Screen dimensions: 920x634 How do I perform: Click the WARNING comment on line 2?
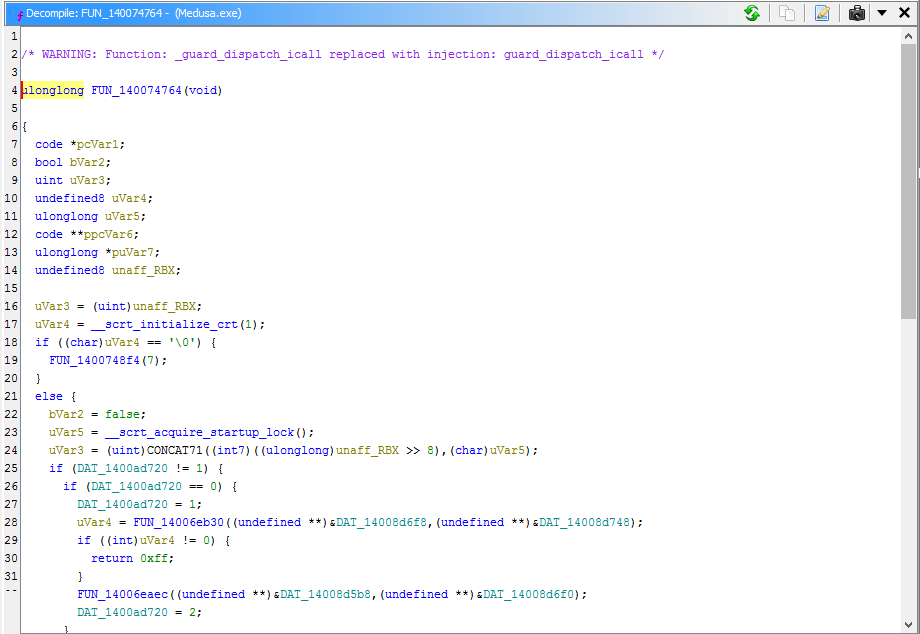click(343, 55)
